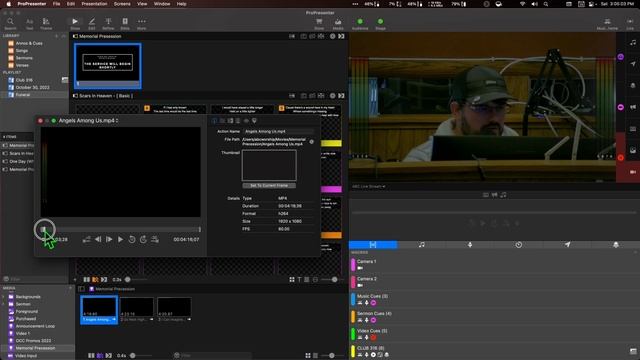
Task: Open macOS Spotlight search icon
Action: pos(546,4)
